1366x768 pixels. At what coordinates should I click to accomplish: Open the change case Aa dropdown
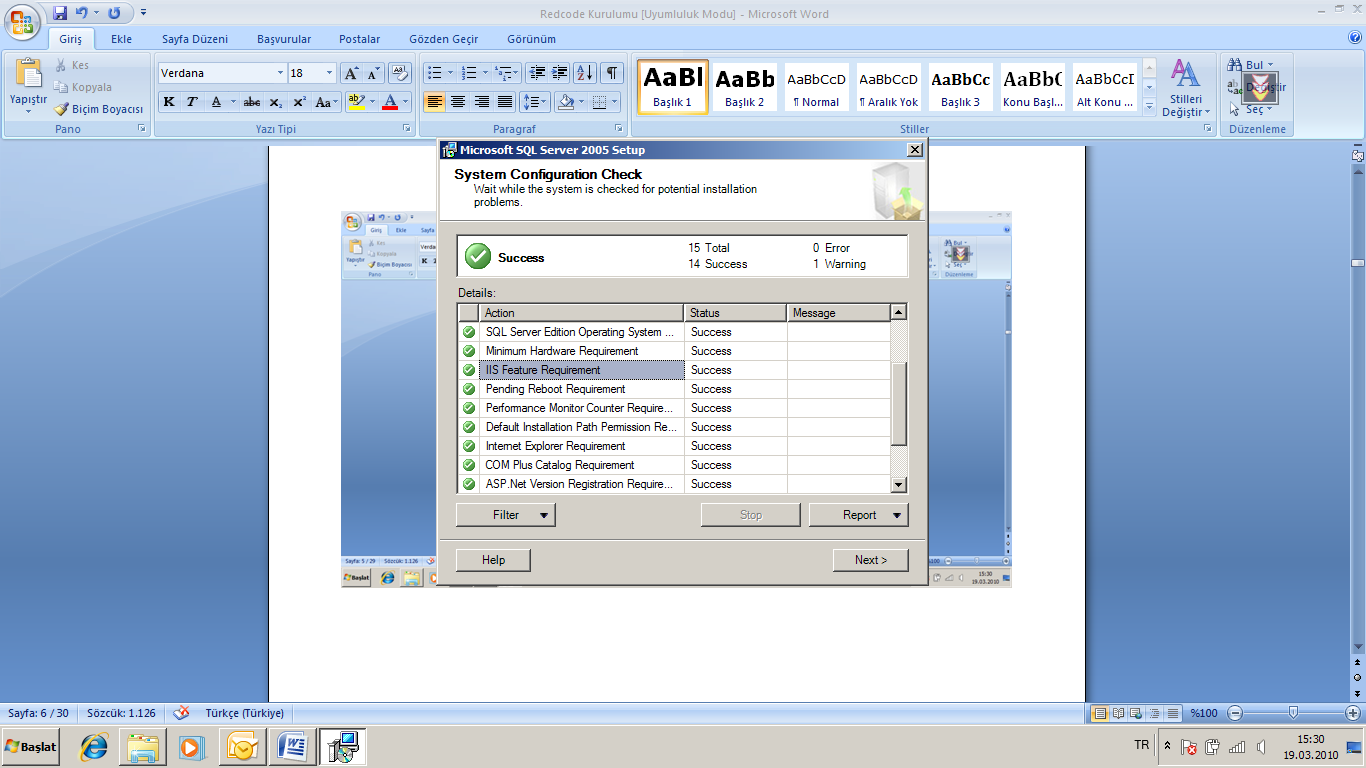click(x=326, y=102)
